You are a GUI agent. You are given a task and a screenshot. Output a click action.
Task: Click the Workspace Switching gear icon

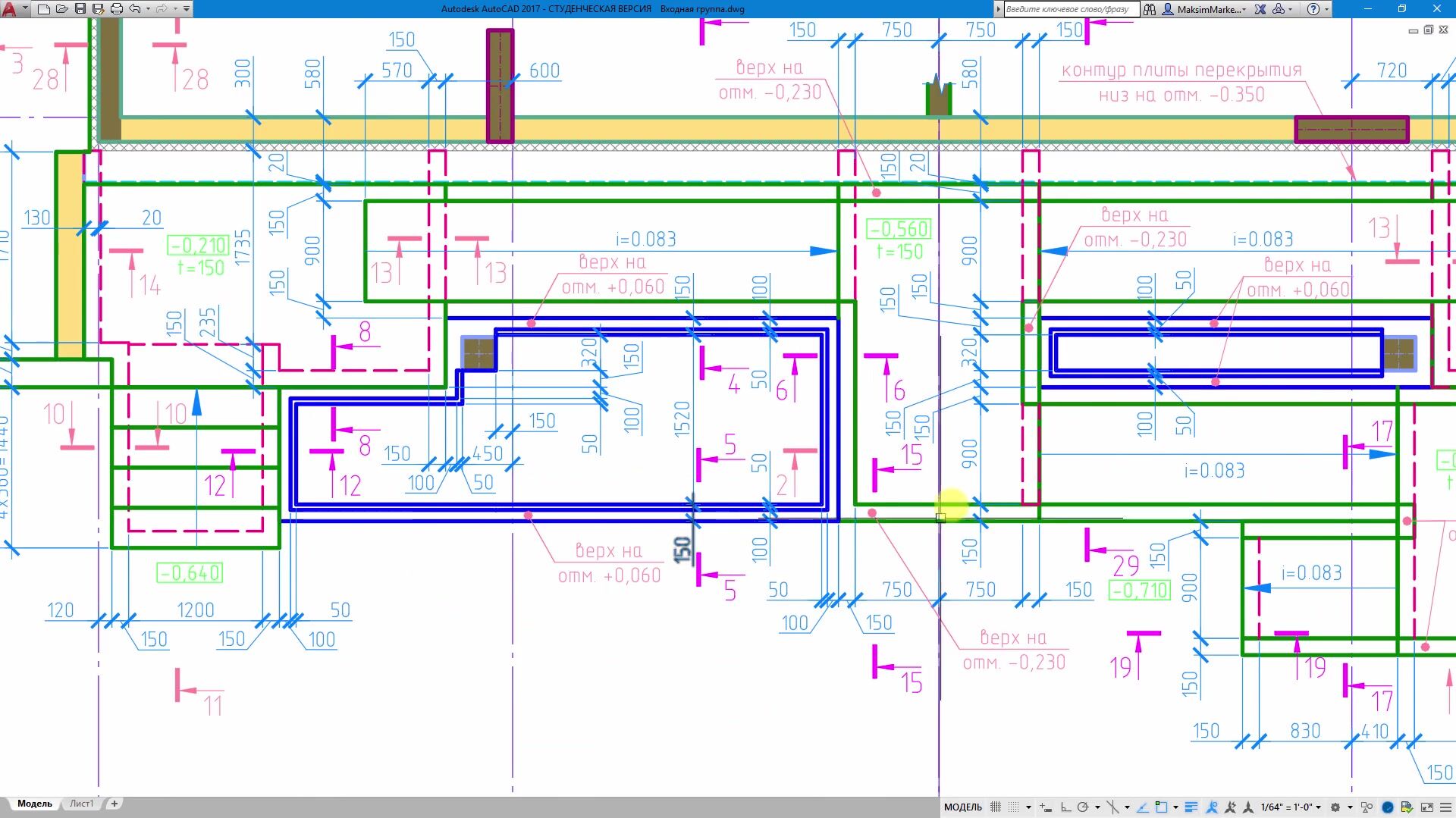coord(1335,807)
